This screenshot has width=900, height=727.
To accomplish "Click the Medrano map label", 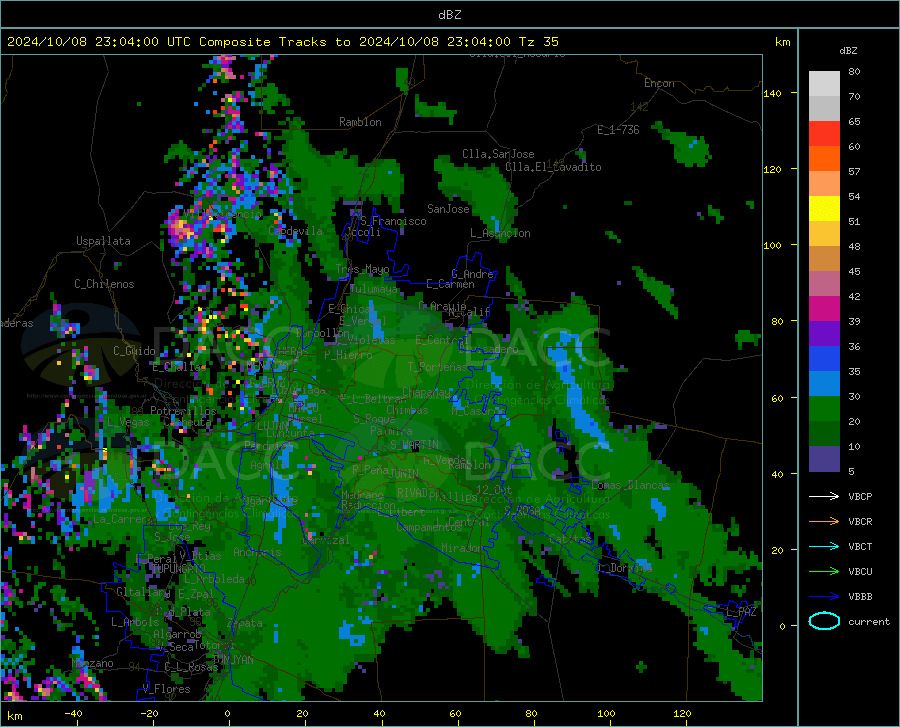I will [x=362, y=495].
